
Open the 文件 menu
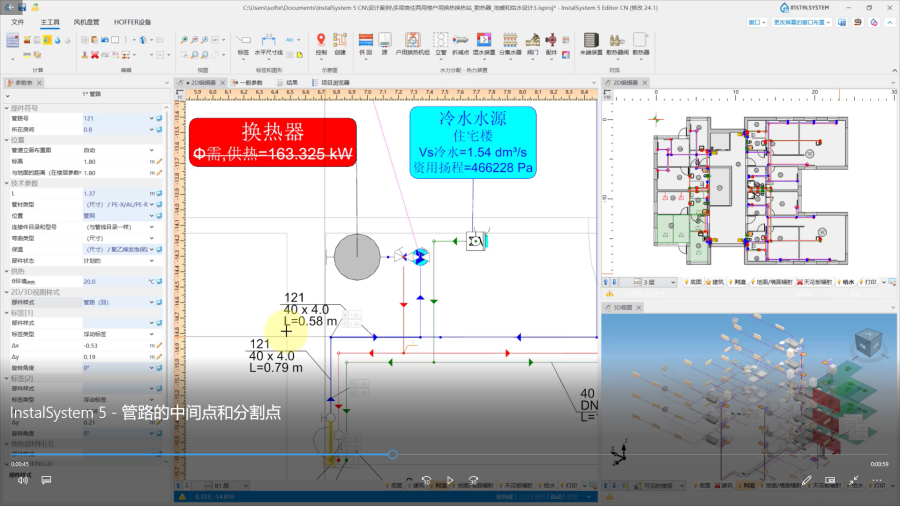tap(18, 22)
